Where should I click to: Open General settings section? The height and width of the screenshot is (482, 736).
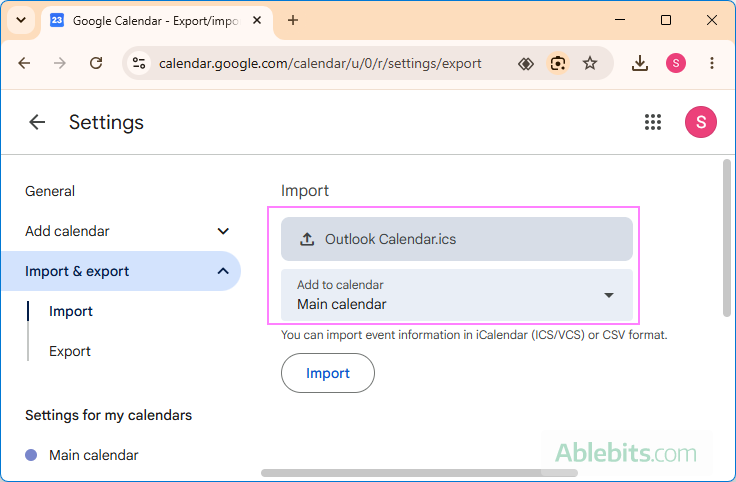coord(50,191)
